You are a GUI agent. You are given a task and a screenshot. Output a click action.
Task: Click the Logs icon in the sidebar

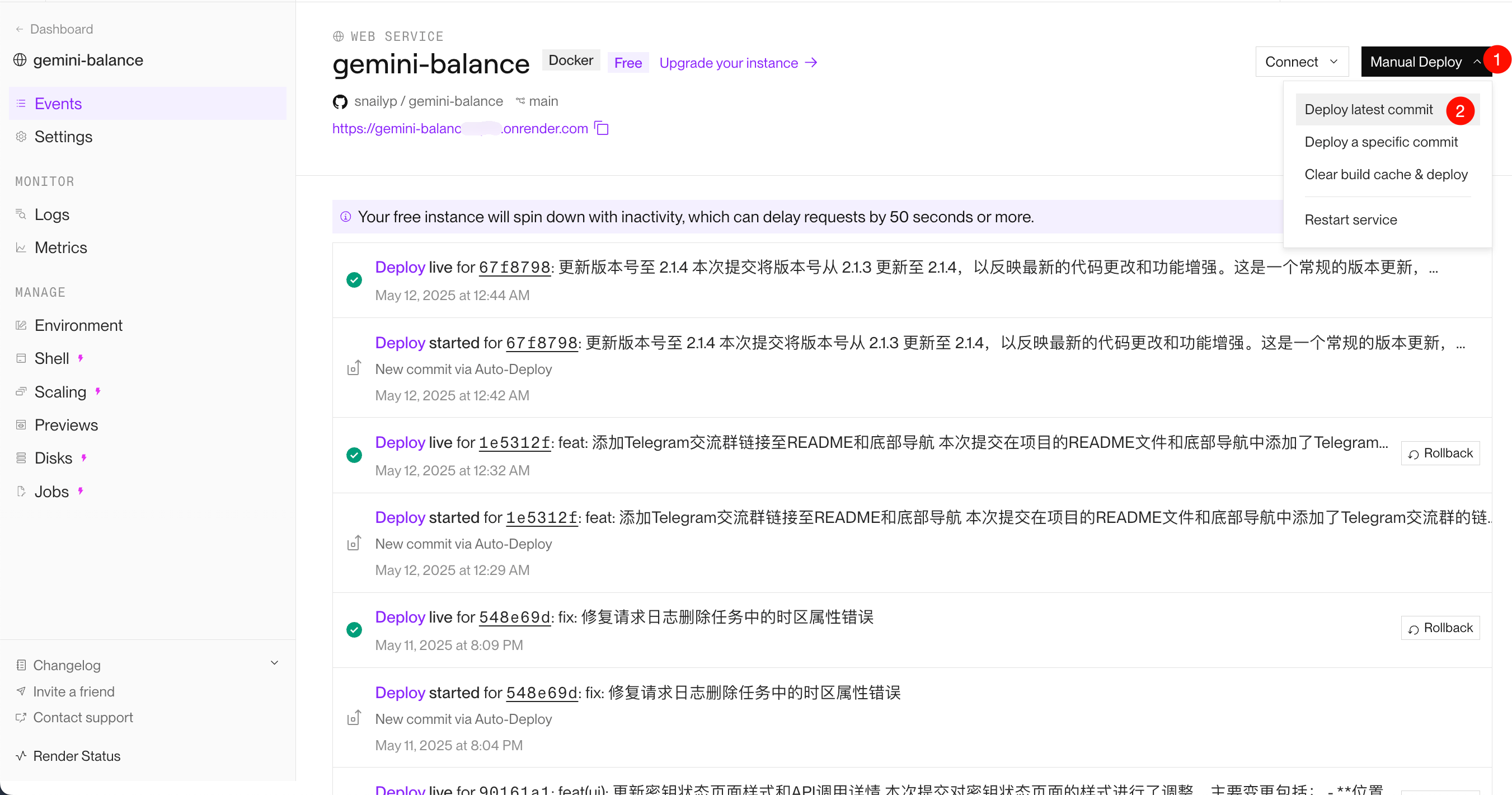[21, 214]
